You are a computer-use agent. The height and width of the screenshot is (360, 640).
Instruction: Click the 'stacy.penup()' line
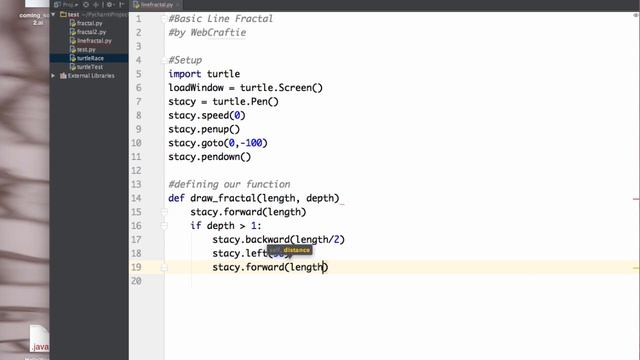[204, 129]
